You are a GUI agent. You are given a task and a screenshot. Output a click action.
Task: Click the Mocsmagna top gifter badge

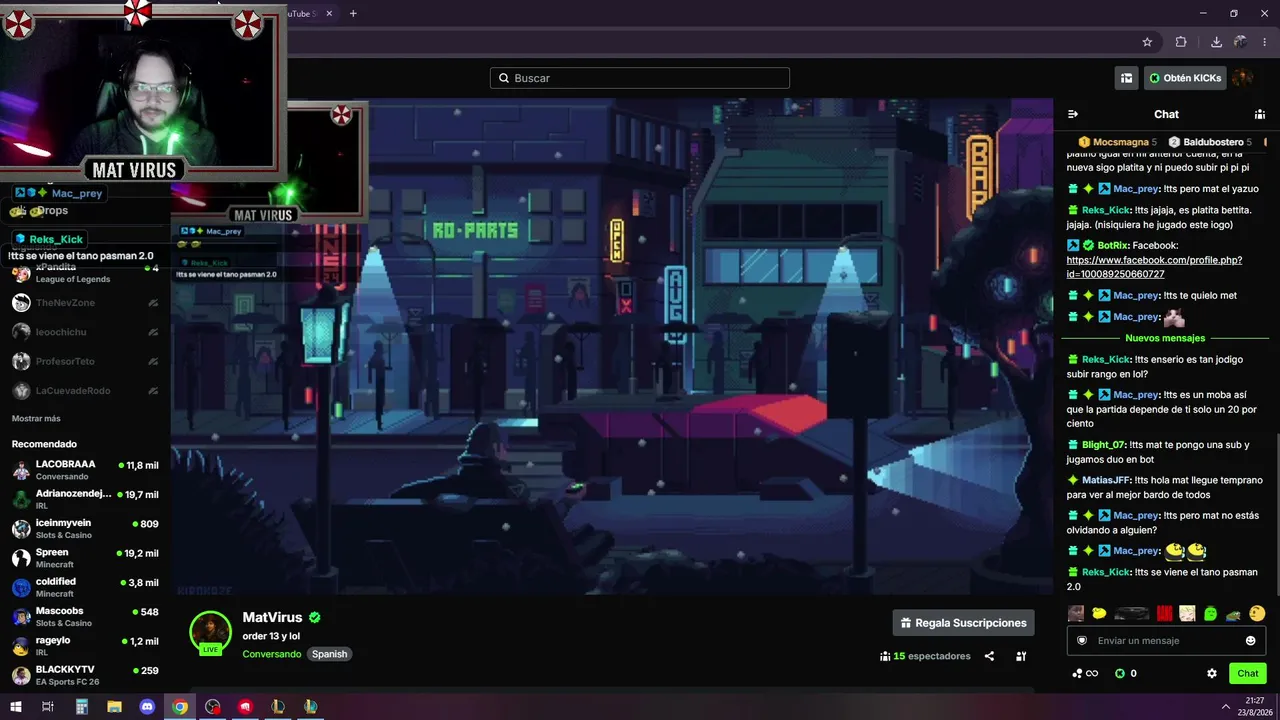[1118, 142]
